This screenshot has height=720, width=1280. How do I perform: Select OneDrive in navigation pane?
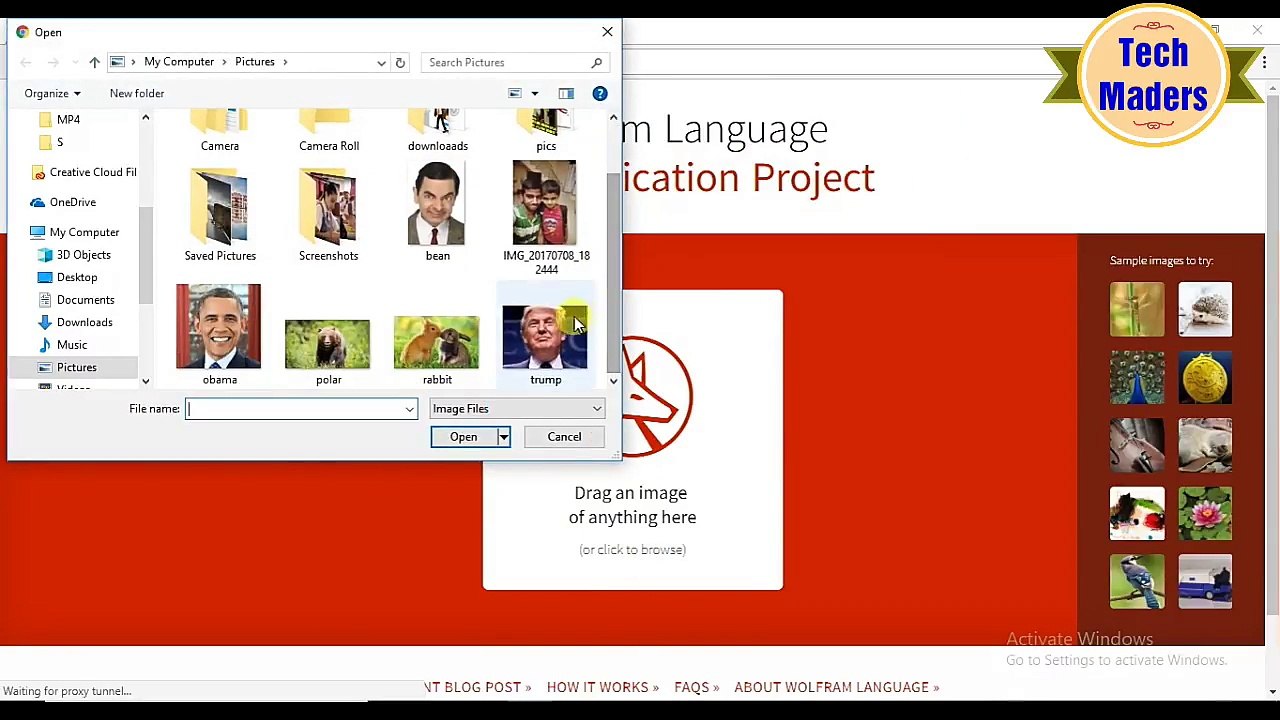tap(63, 202)
